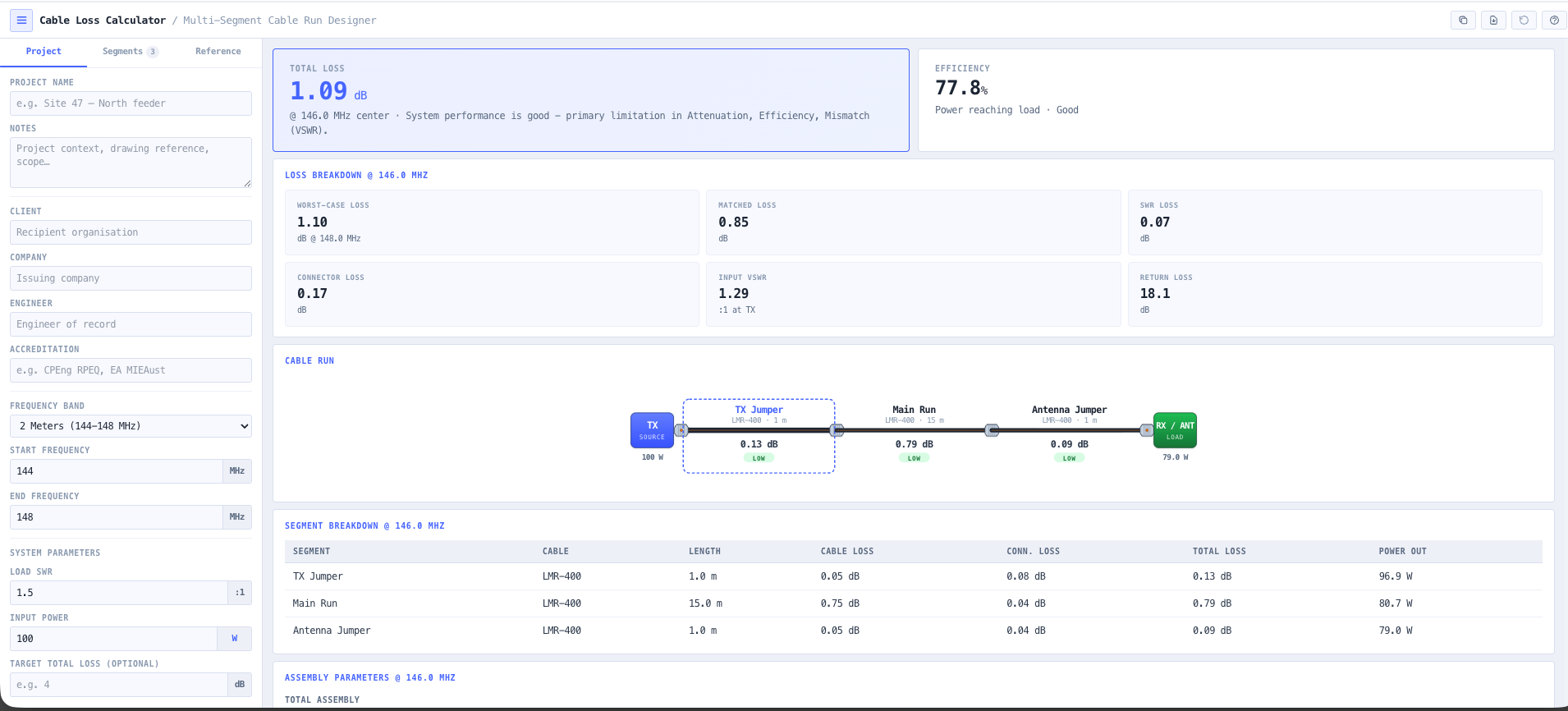This screenshot has width=1568, height=711.
Task: Toggle the sidebar hamburger menu
Action: click(x=21, y=21)
